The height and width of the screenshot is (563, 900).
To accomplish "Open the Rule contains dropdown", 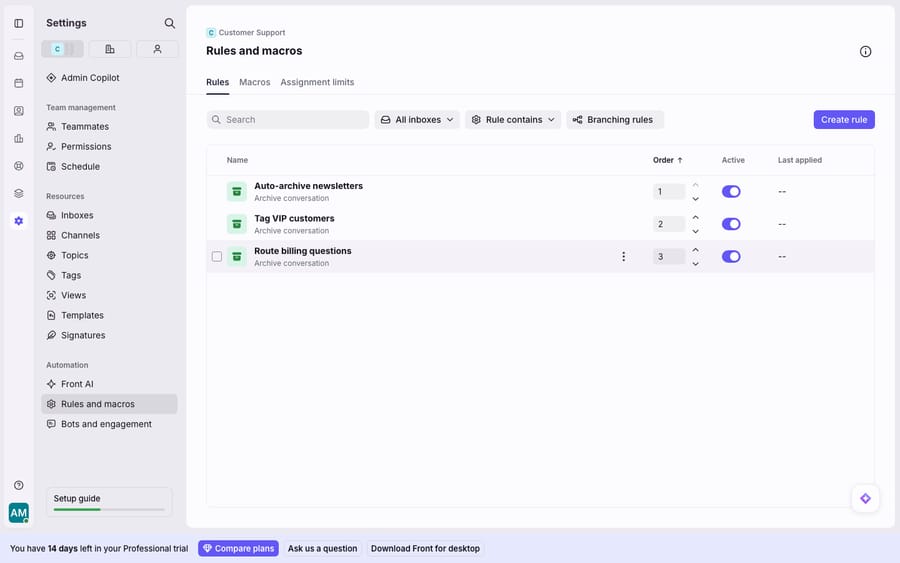I will click(513, 119).
